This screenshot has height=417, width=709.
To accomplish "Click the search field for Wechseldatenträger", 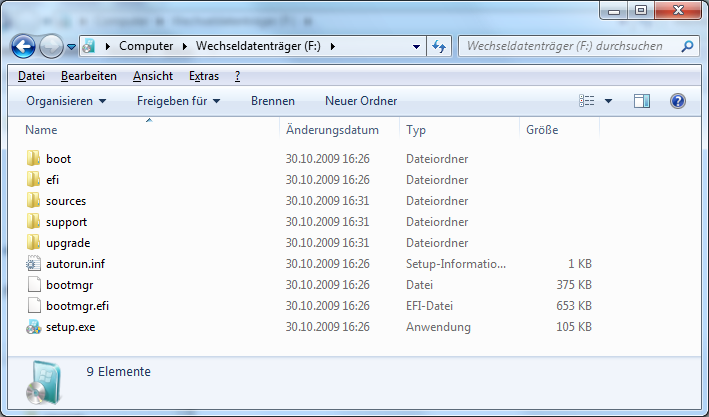I will 570,46.
